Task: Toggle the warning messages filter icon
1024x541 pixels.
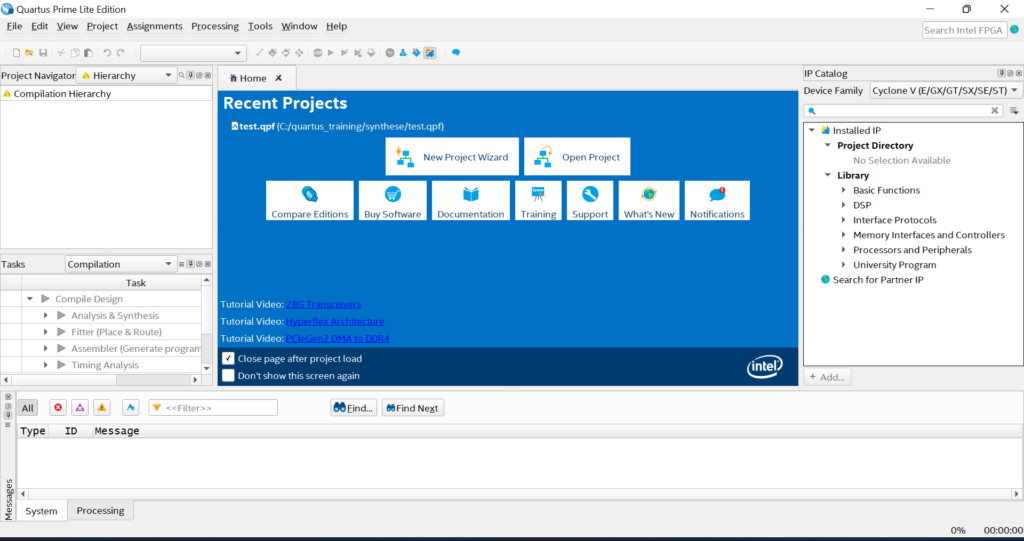Action: coord(101,408)
